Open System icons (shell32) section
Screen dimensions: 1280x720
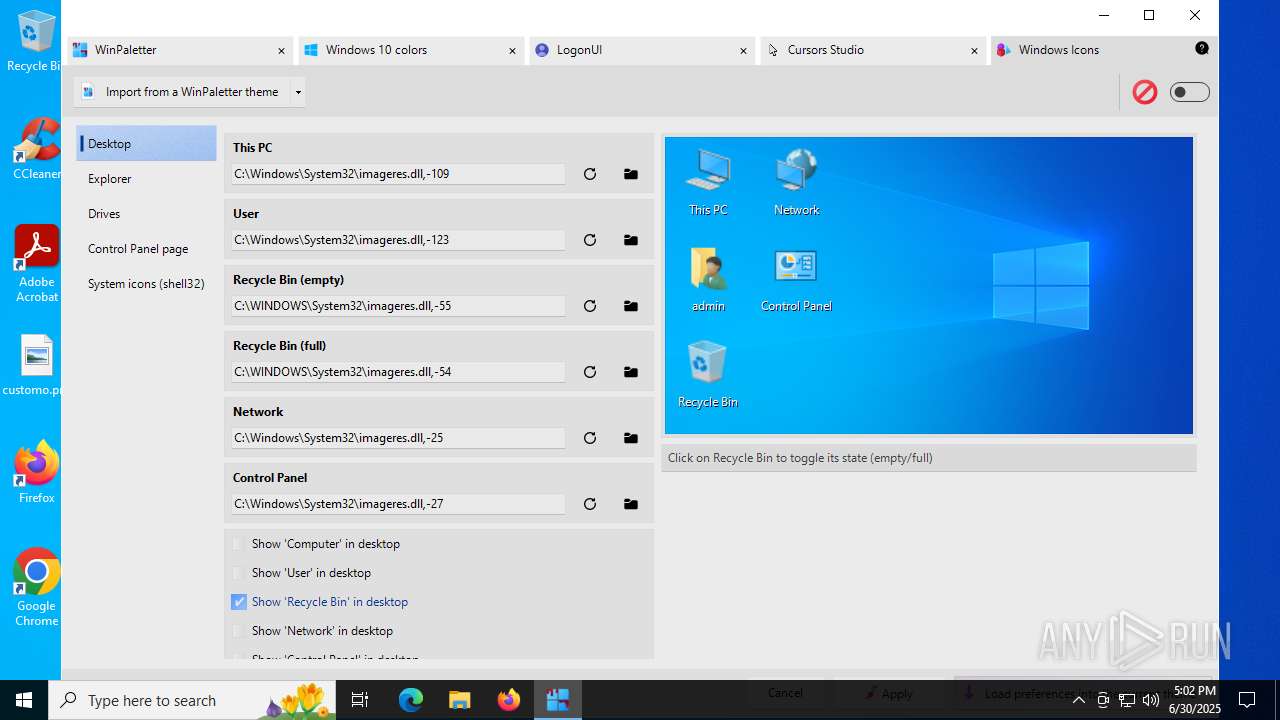pos(146,284)
